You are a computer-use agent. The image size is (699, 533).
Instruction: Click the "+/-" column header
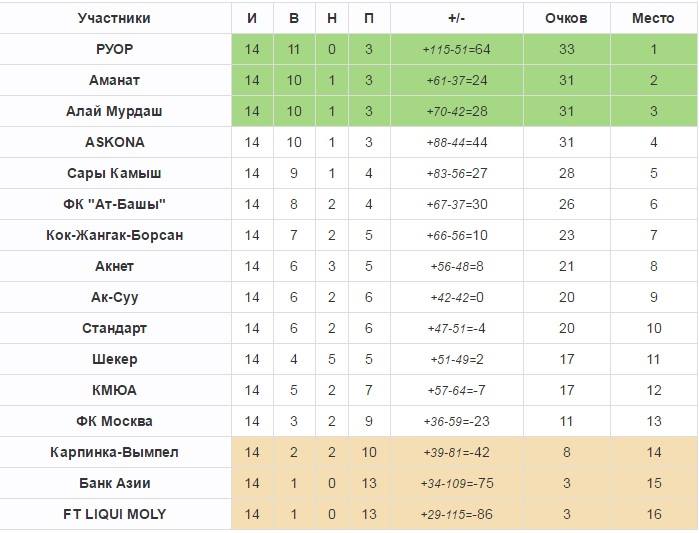458,18
